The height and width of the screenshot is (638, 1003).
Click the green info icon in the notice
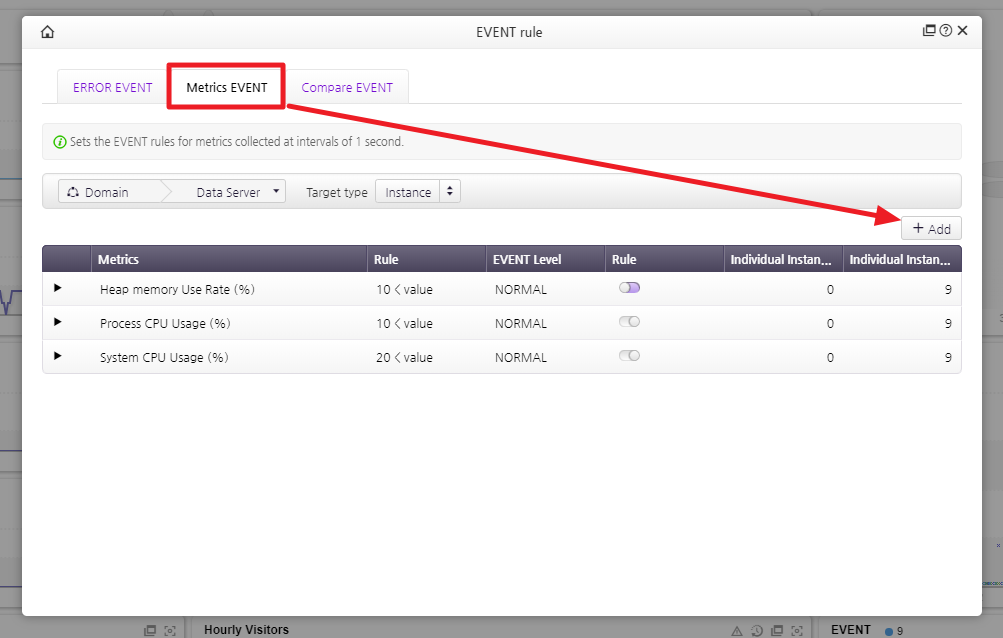(59, 142)
